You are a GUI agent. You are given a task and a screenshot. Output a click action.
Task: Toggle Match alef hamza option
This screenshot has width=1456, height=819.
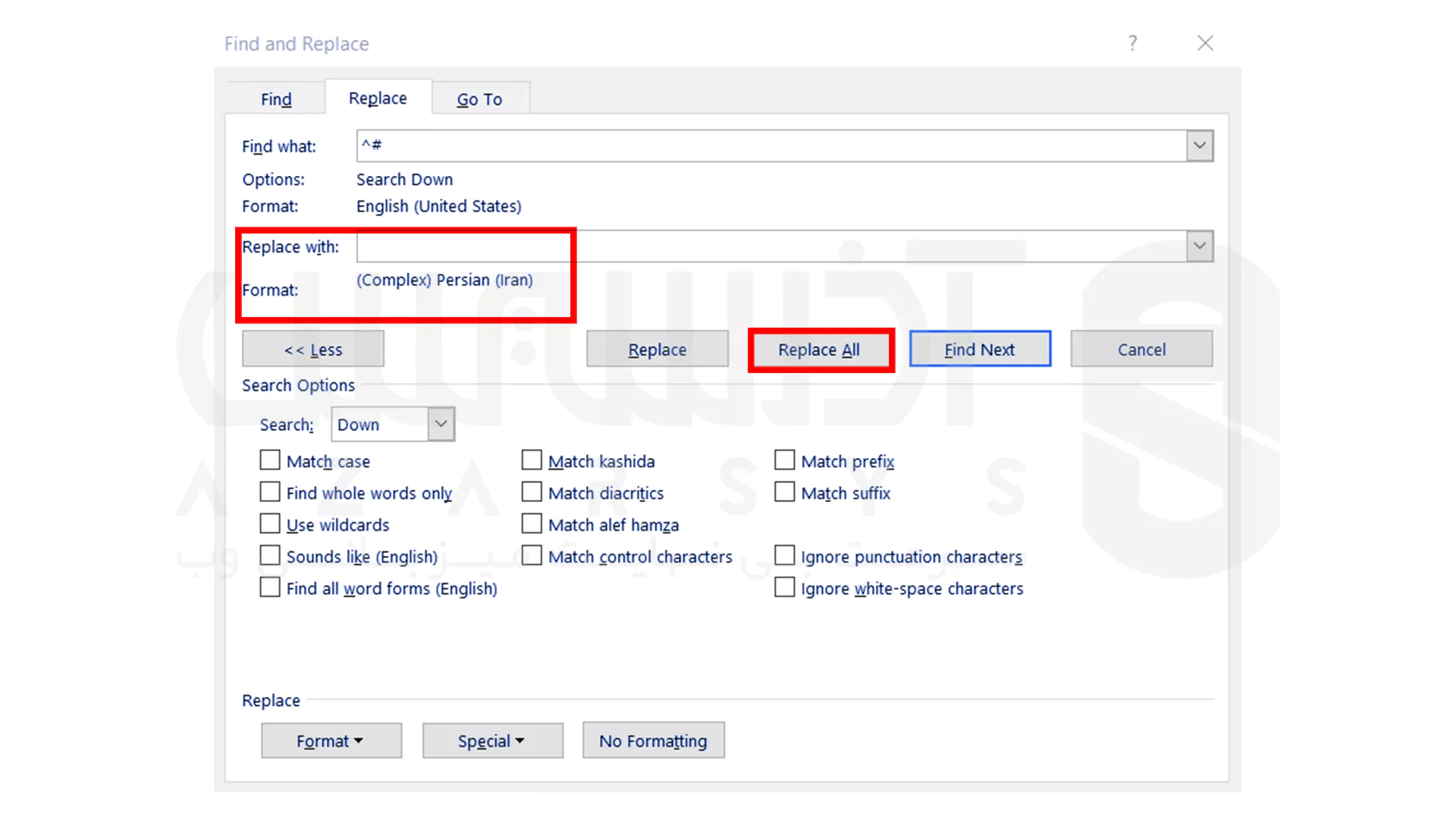pos(531,524)
